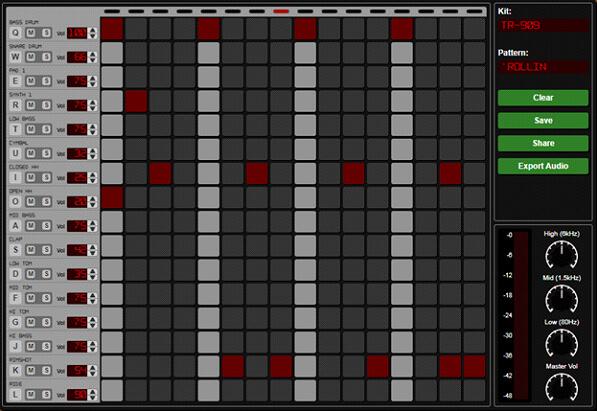Image resolution: width=597 pixels, height=411 pixels.
Task: Decrease Snare Drum volume with down arrow
Action: (93, 60)
